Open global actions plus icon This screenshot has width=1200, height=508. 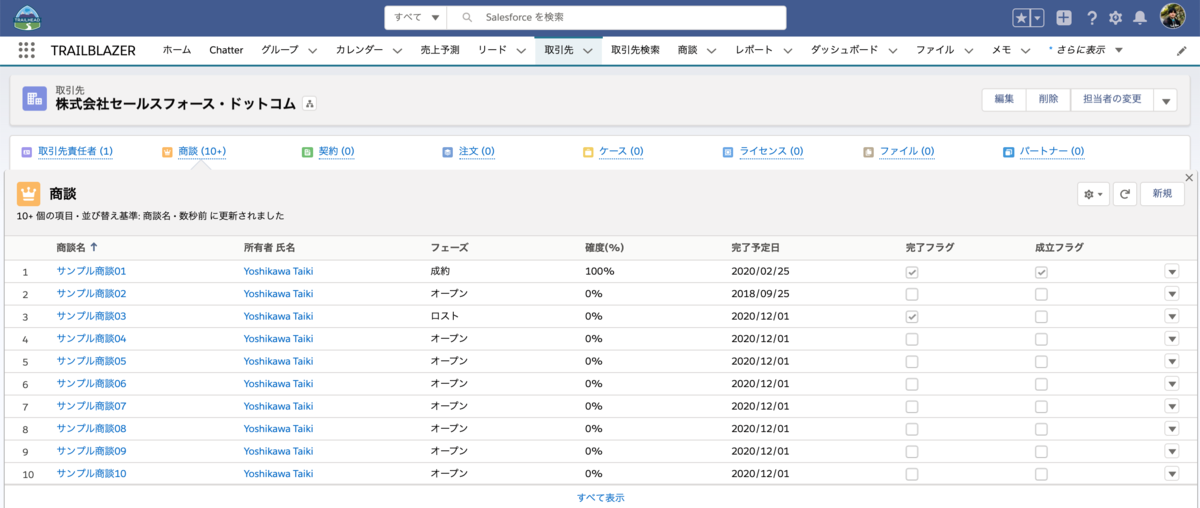pyautogui.click(x=1064, y=18)
